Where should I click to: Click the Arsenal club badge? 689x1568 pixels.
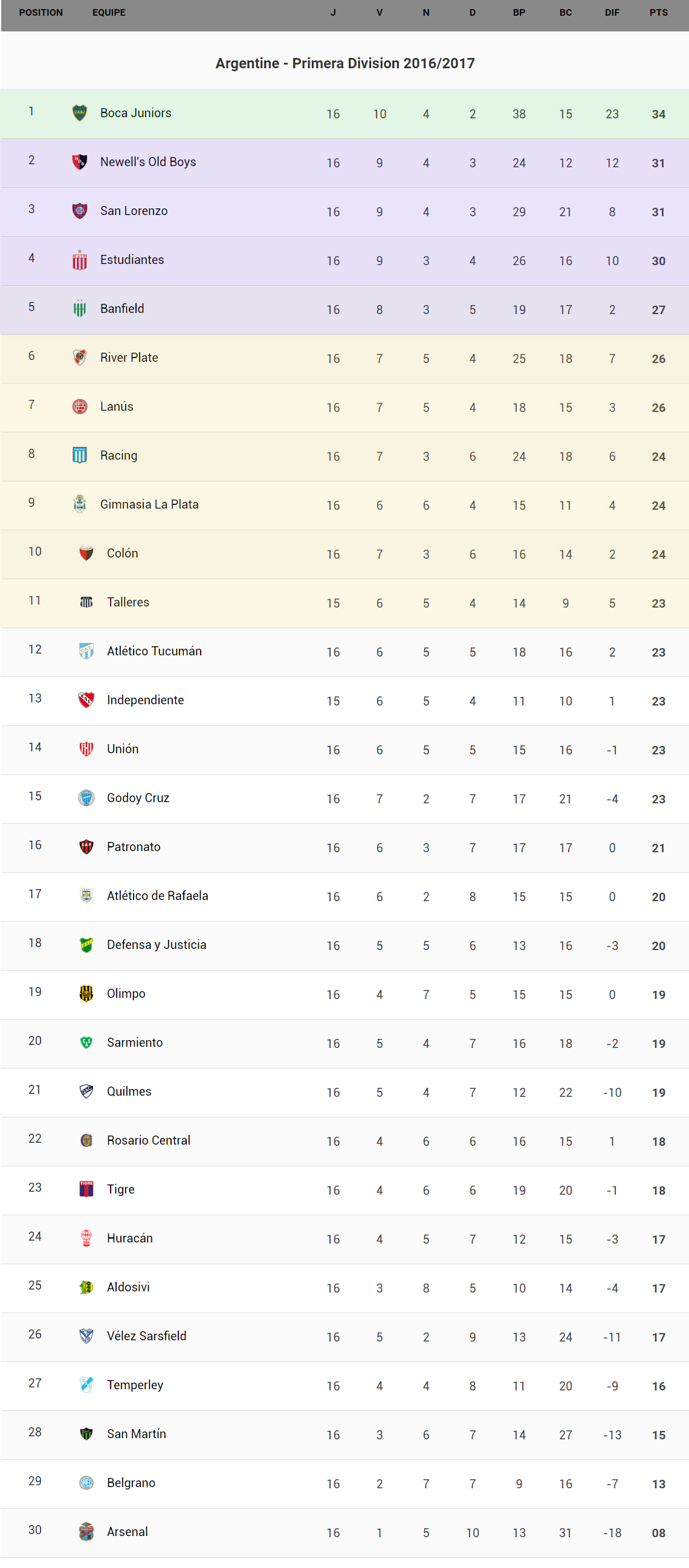point(86,1532)
